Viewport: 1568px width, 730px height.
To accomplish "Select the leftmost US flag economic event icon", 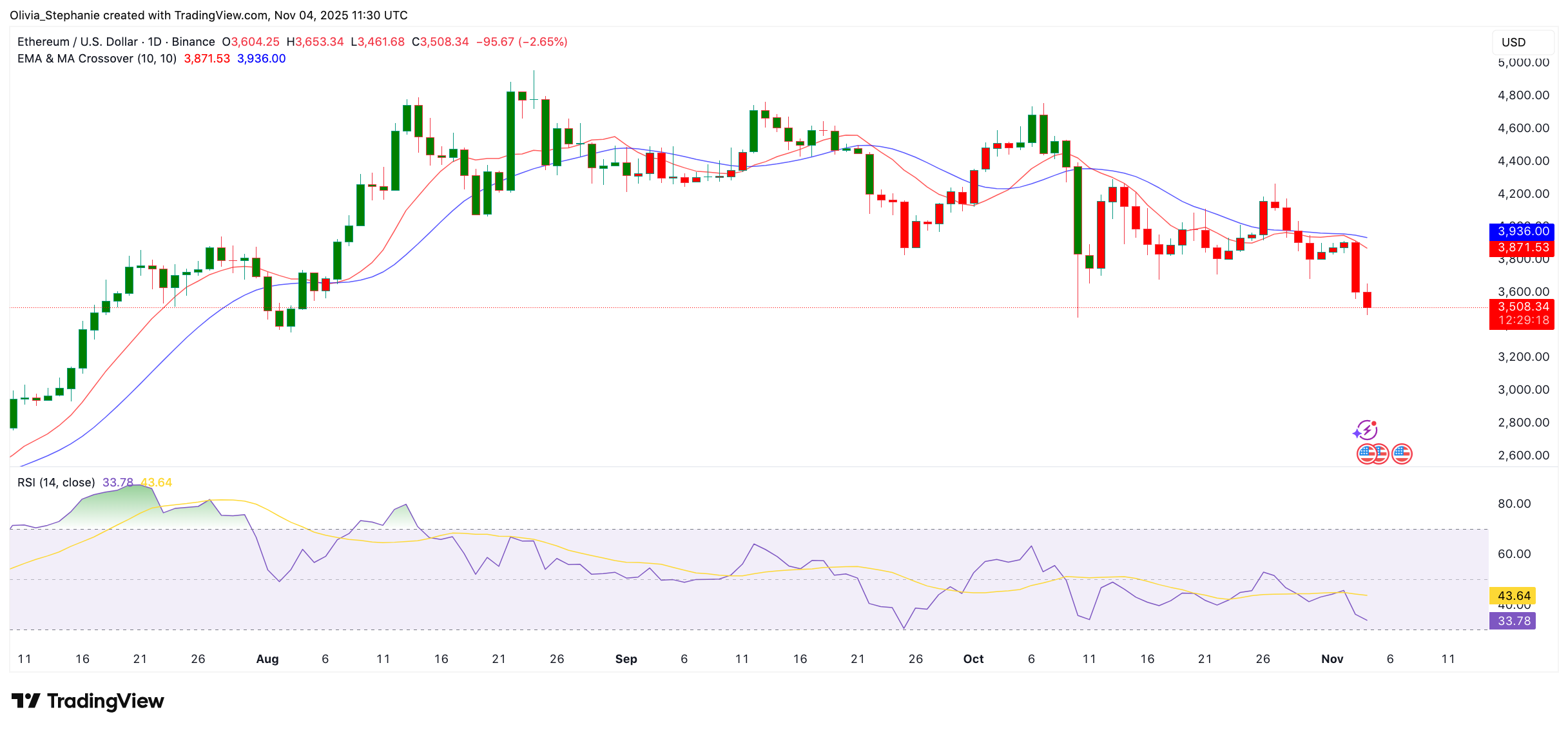I will click(x=1366, y=454).
